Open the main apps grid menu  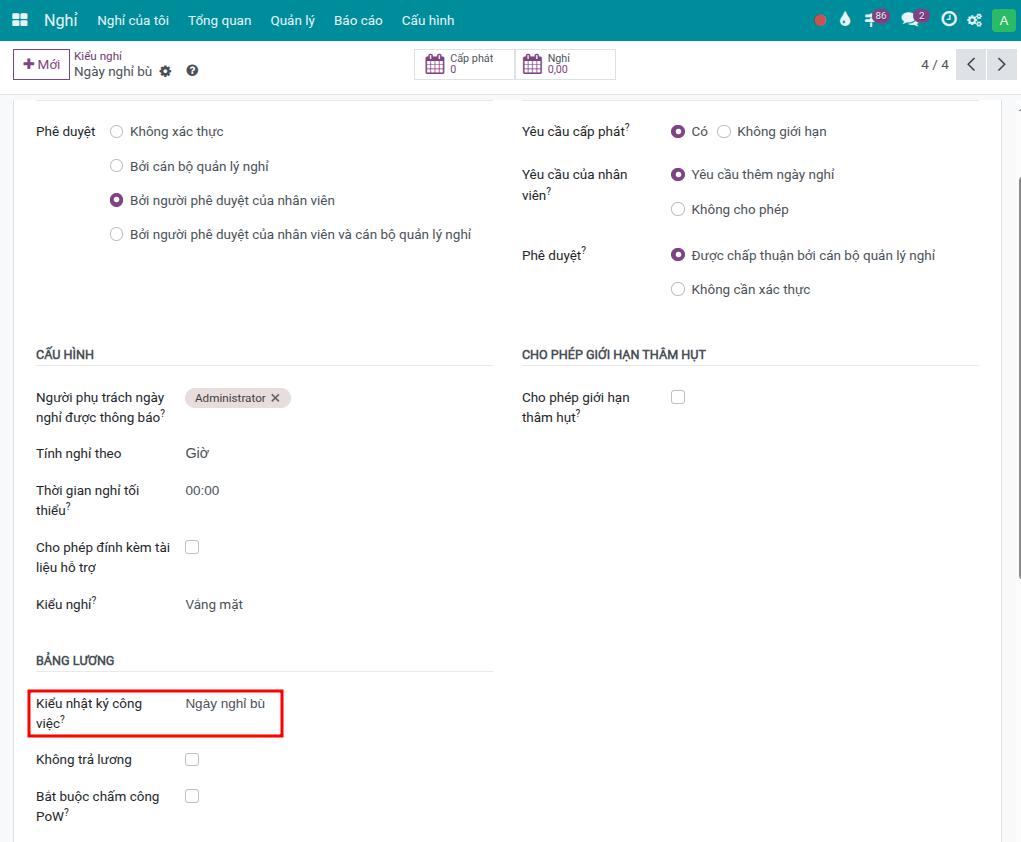pyautogui.click(x=20, y=20)
